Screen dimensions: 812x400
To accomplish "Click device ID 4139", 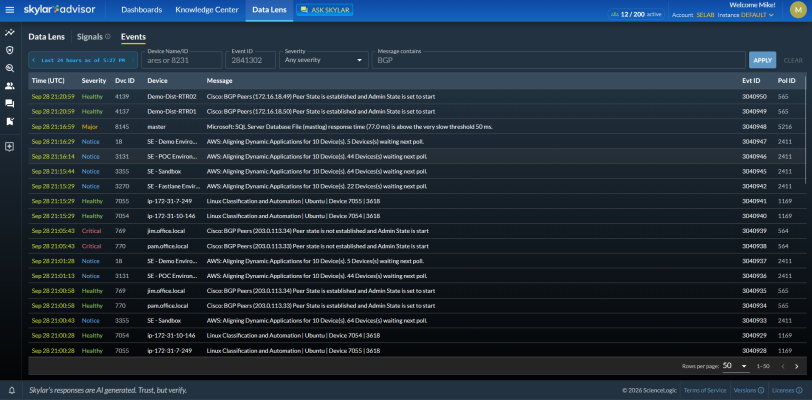I will point(122,97).
